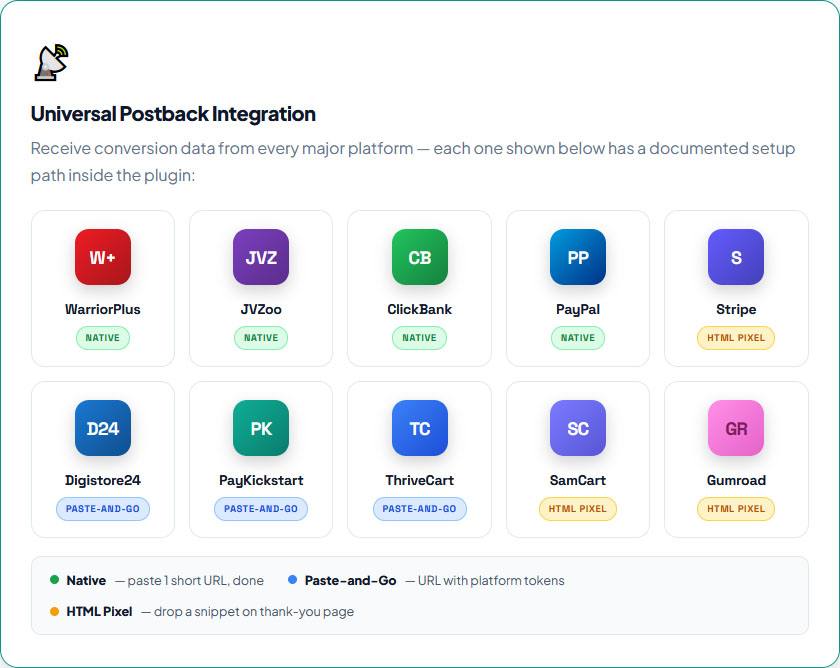Click the PASTE-AND-GO badge under PayKickstart
Viewport: 840px width, 668px height.
click(x=261, y=509)
